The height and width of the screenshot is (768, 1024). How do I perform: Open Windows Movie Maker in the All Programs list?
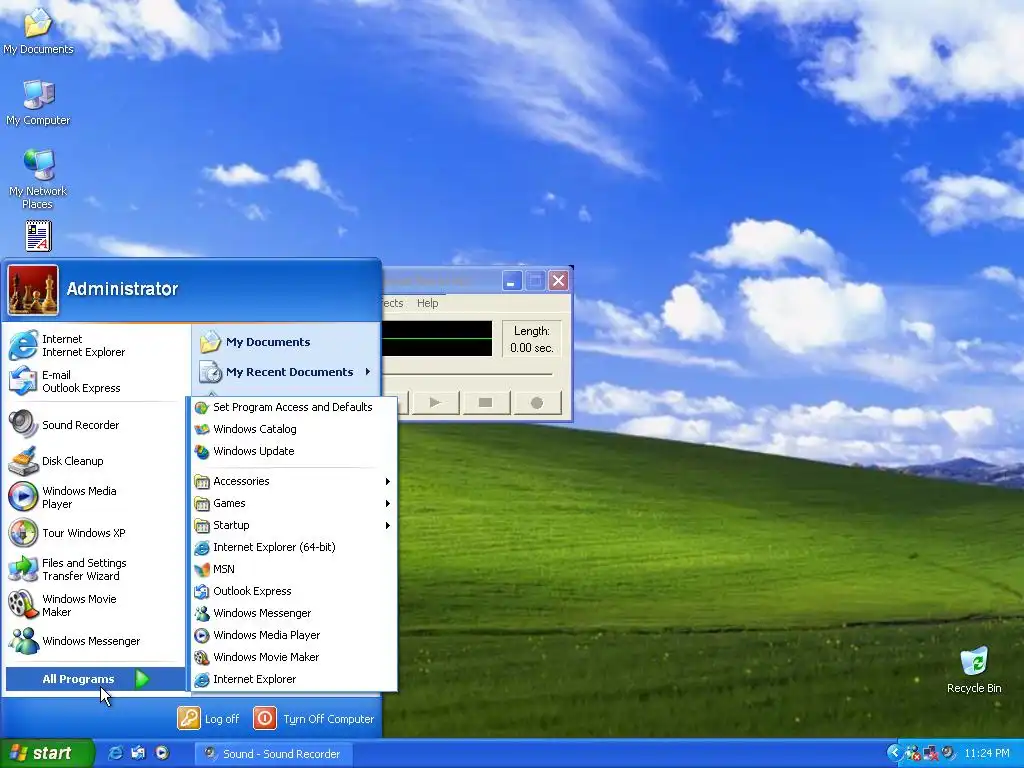tap(293, 657)
